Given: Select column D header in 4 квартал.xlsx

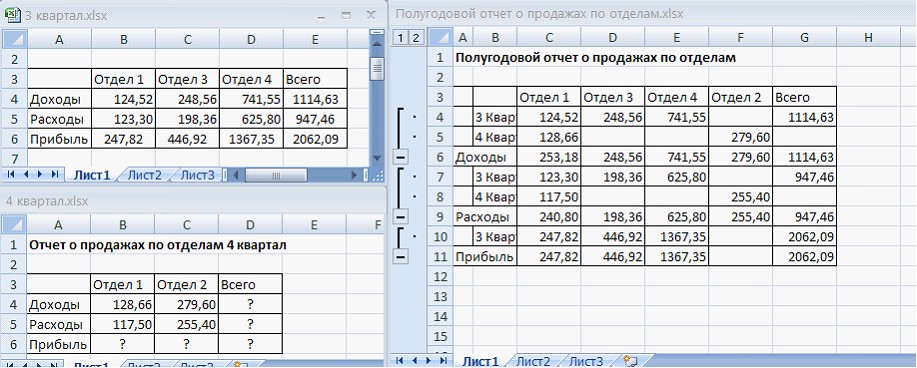Looking at the screenshot, I should point(250,224).
